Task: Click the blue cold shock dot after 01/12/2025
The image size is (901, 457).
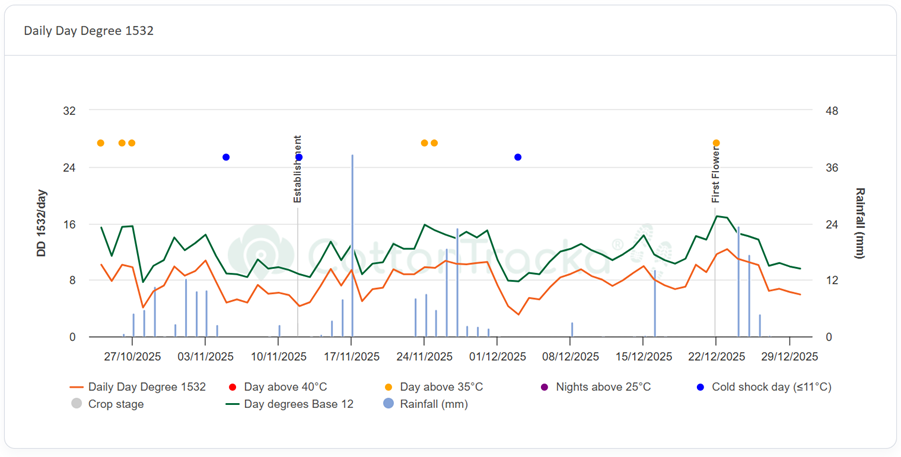Action: (x=518, y=157)
